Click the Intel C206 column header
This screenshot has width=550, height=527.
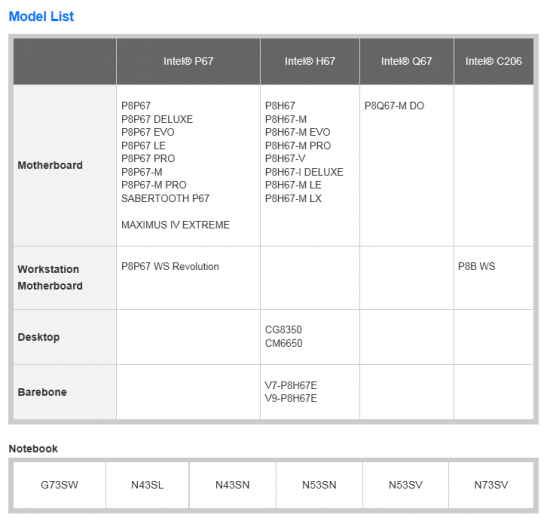coord(494,61)
